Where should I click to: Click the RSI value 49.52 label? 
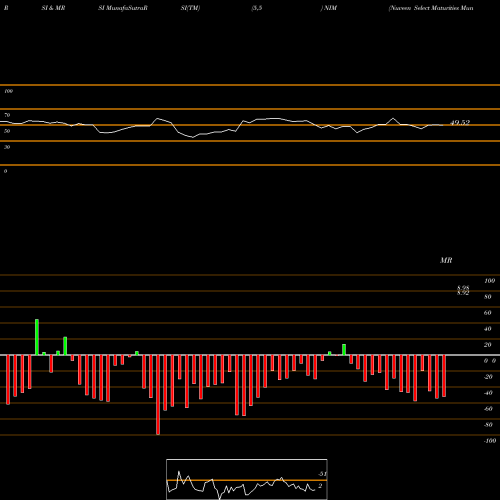460,122
